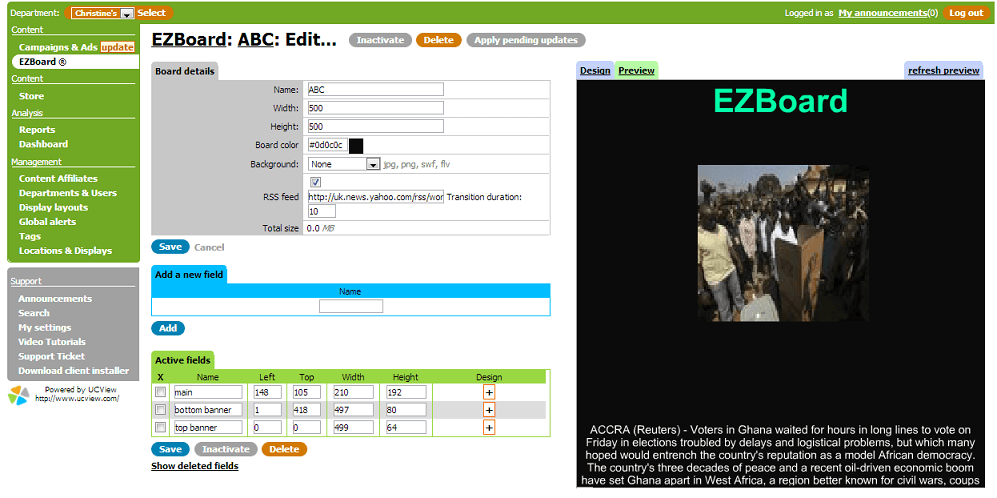Click Inactivate button beside board title
The width and height of the screenshot is (997, 498).
tap(380, 40)
